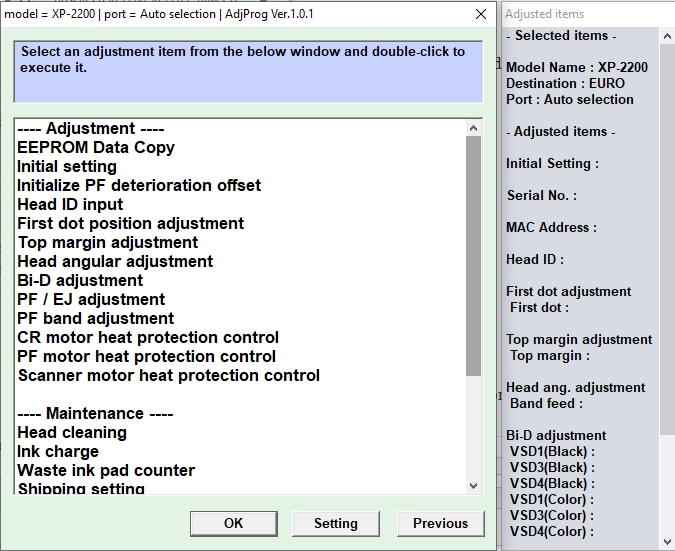
Task: Click Port : Auto selection line
Action: click(570, 99)
